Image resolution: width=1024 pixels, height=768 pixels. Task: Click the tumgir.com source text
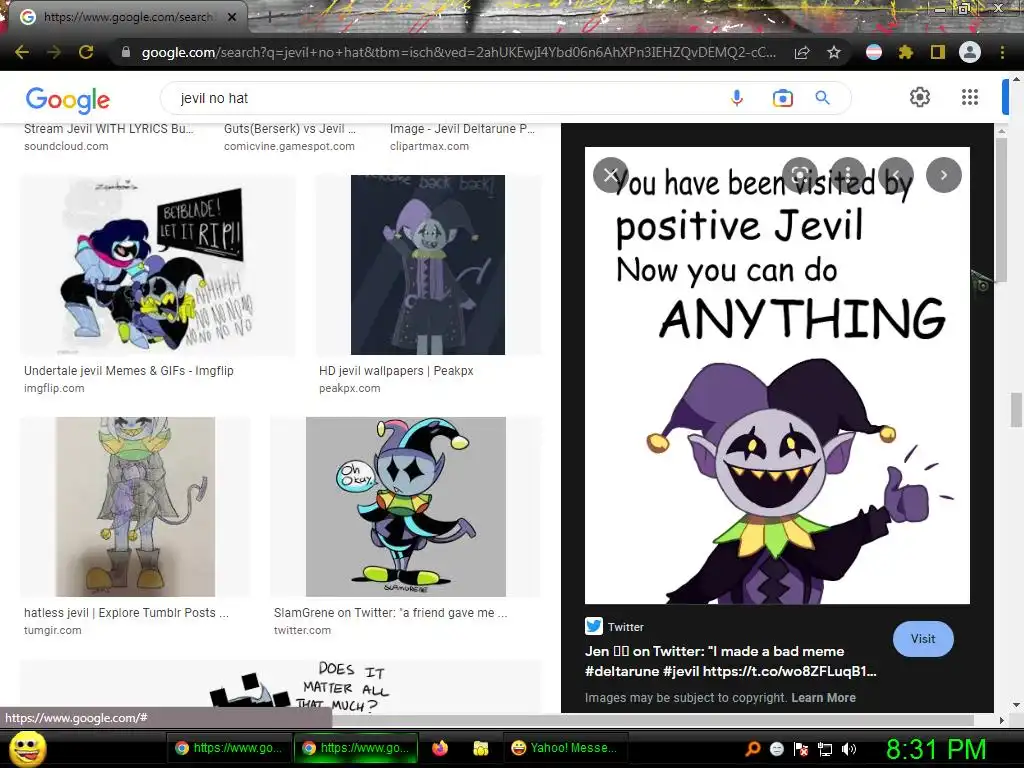(x=52, y=630)
